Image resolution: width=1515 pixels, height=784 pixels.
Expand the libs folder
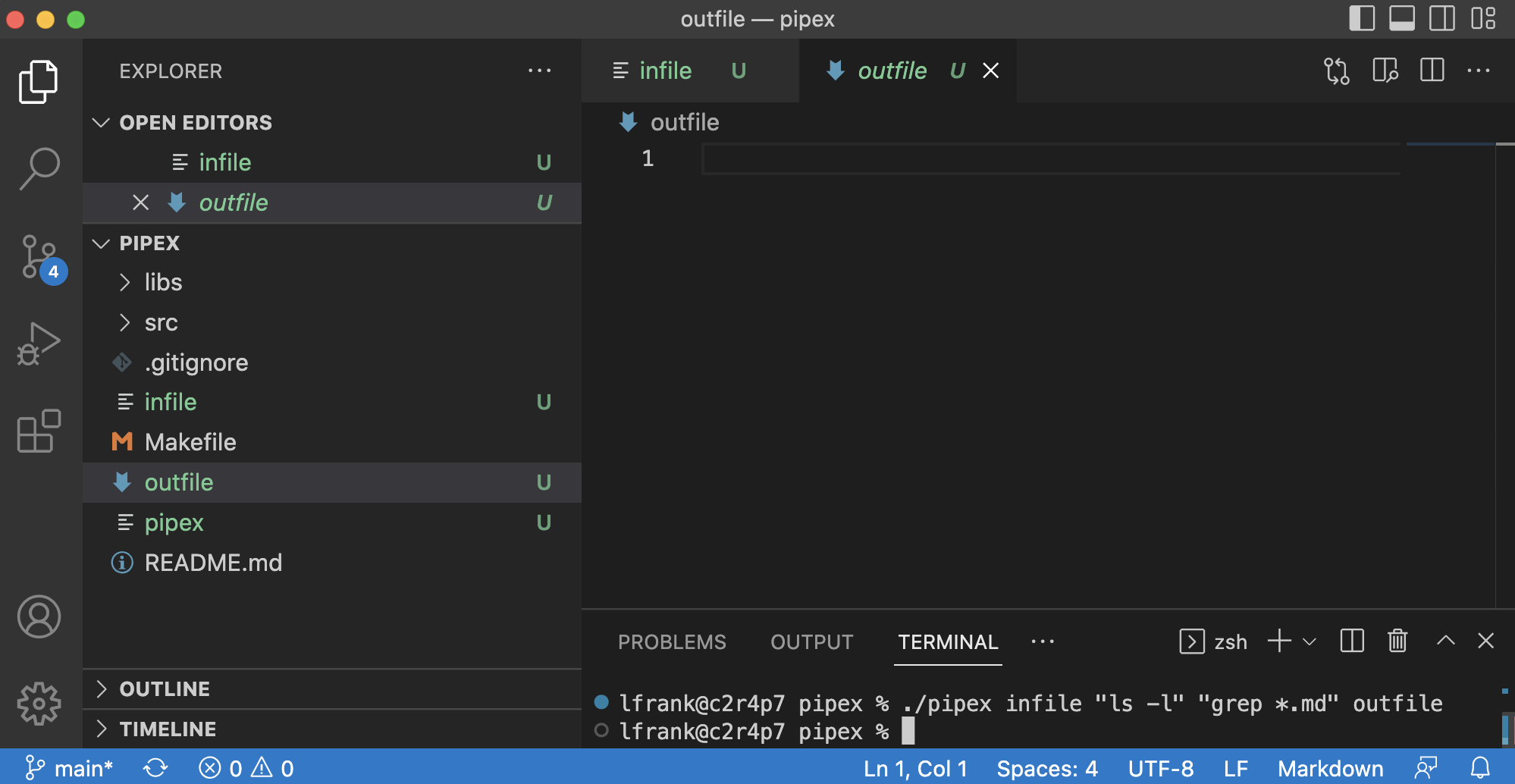[332, 282]
